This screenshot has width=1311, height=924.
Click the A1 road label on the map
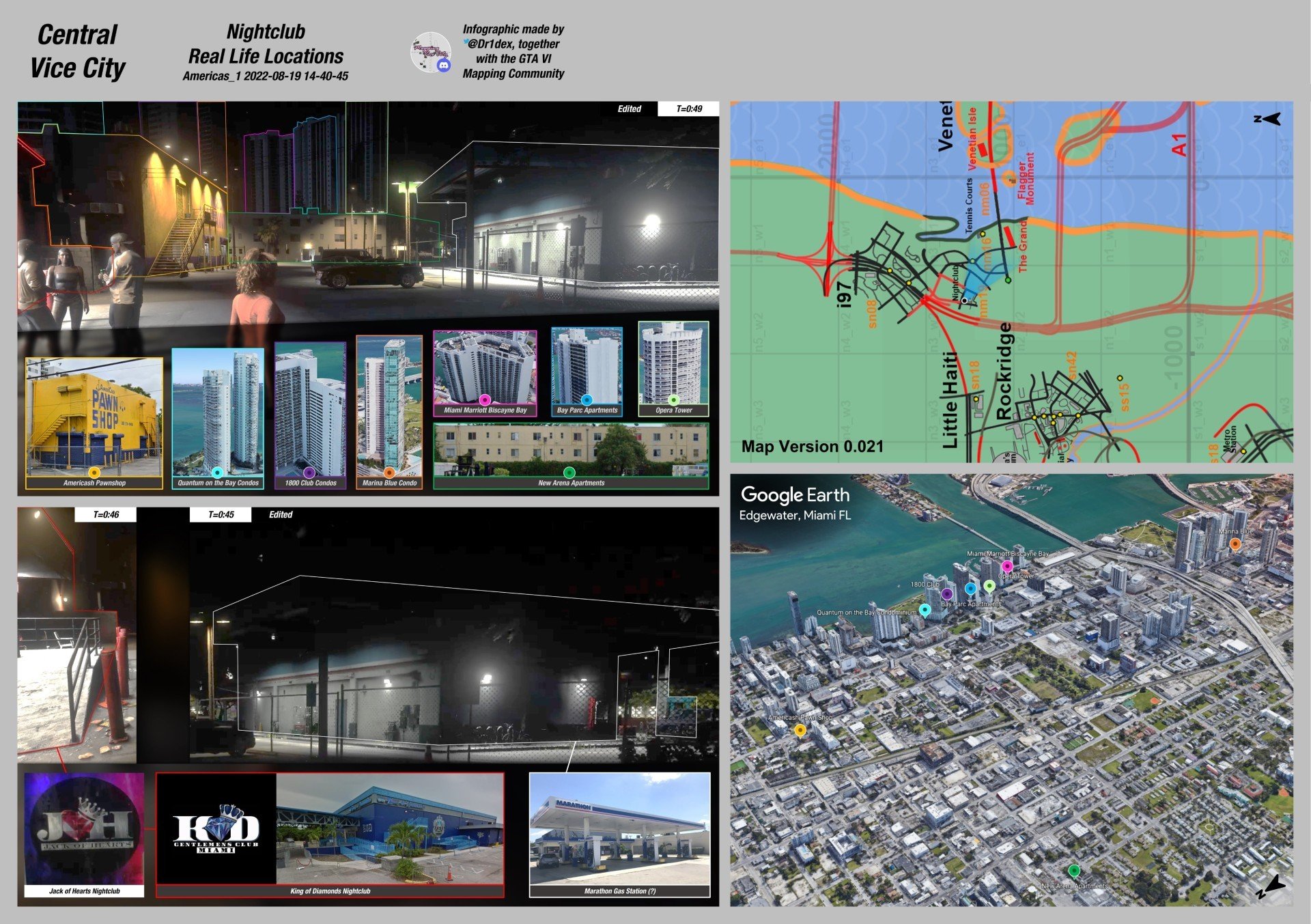click(x=1179, y=145)
